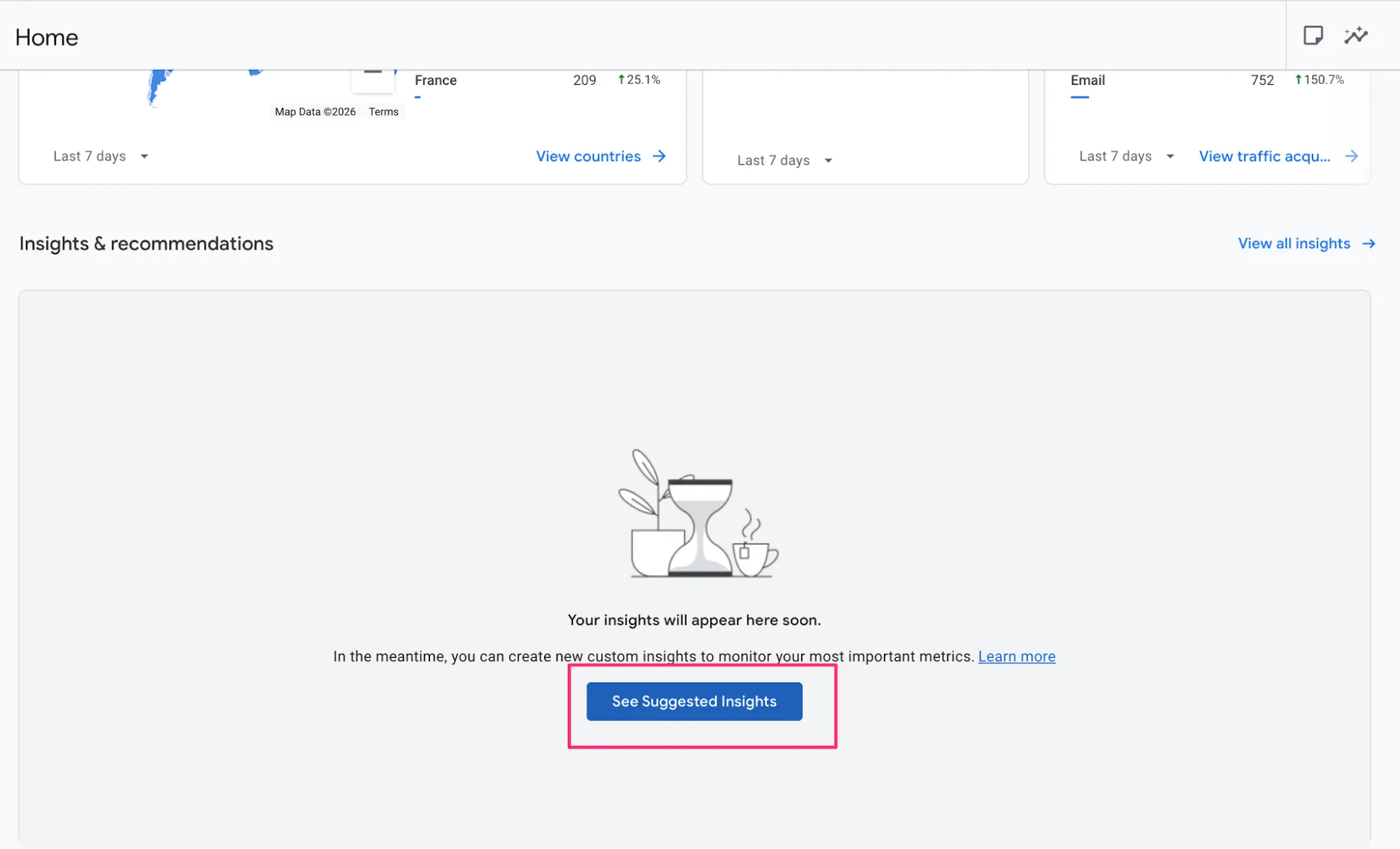Select the France country row label
Screen dimensions: 1400x849
point(436,81)
